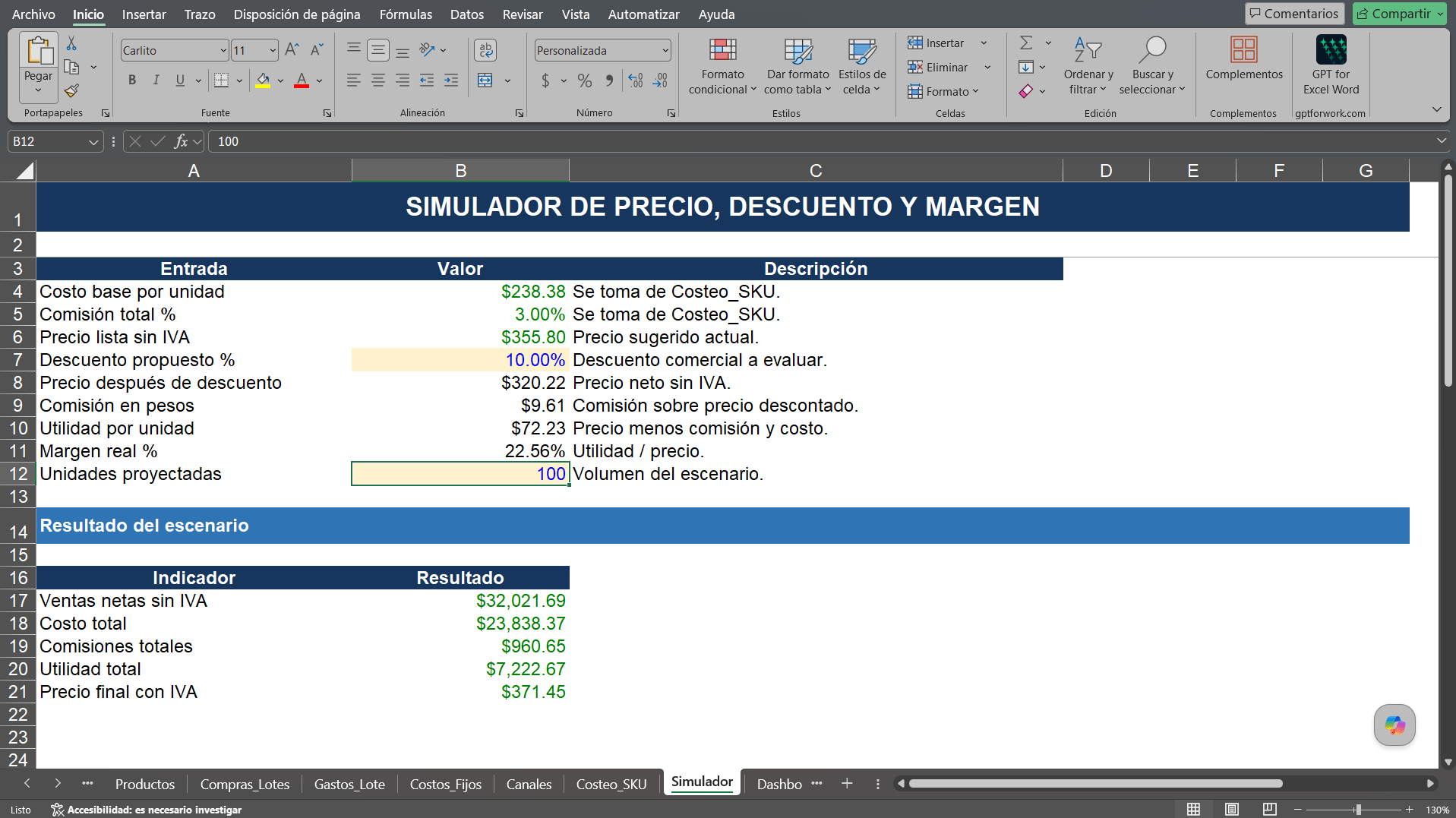The height and width of the screenshot is (818, 1456).
Task: Open fill color dropdown arrow
Action: 281,81
